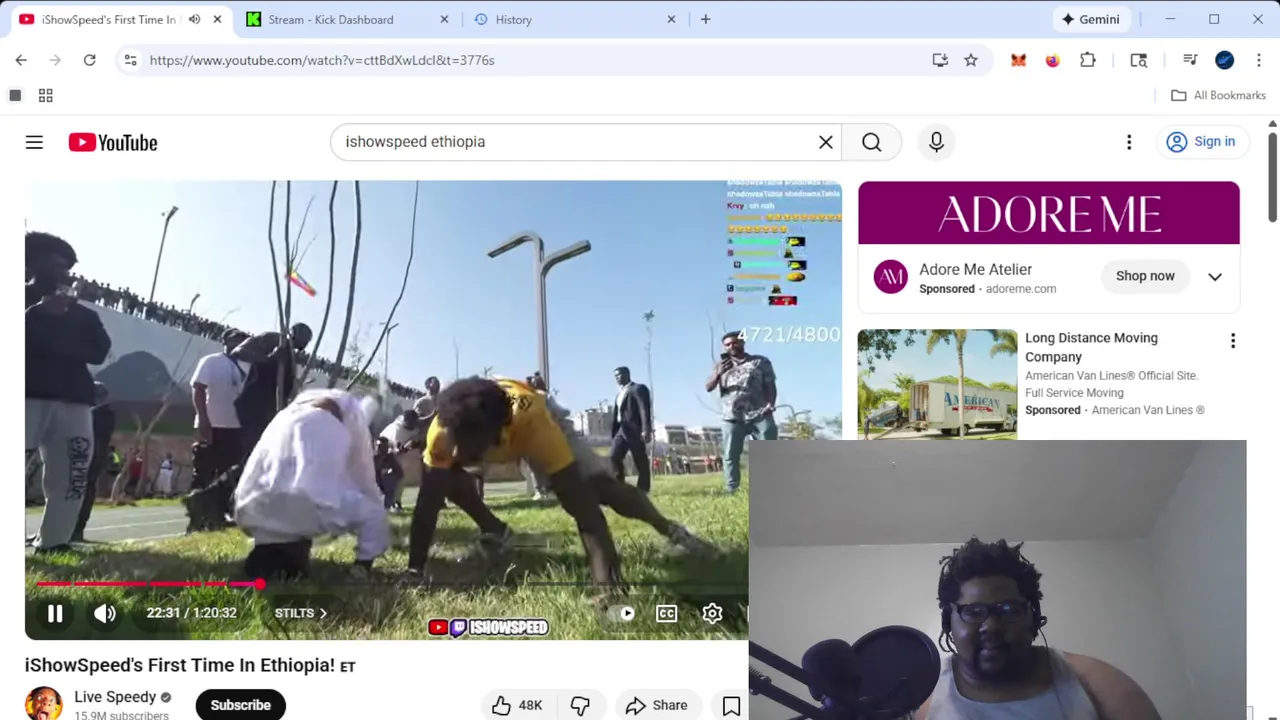Close the History tab
This screenshot has width=1280, height=720.
(x=672, y=19)
